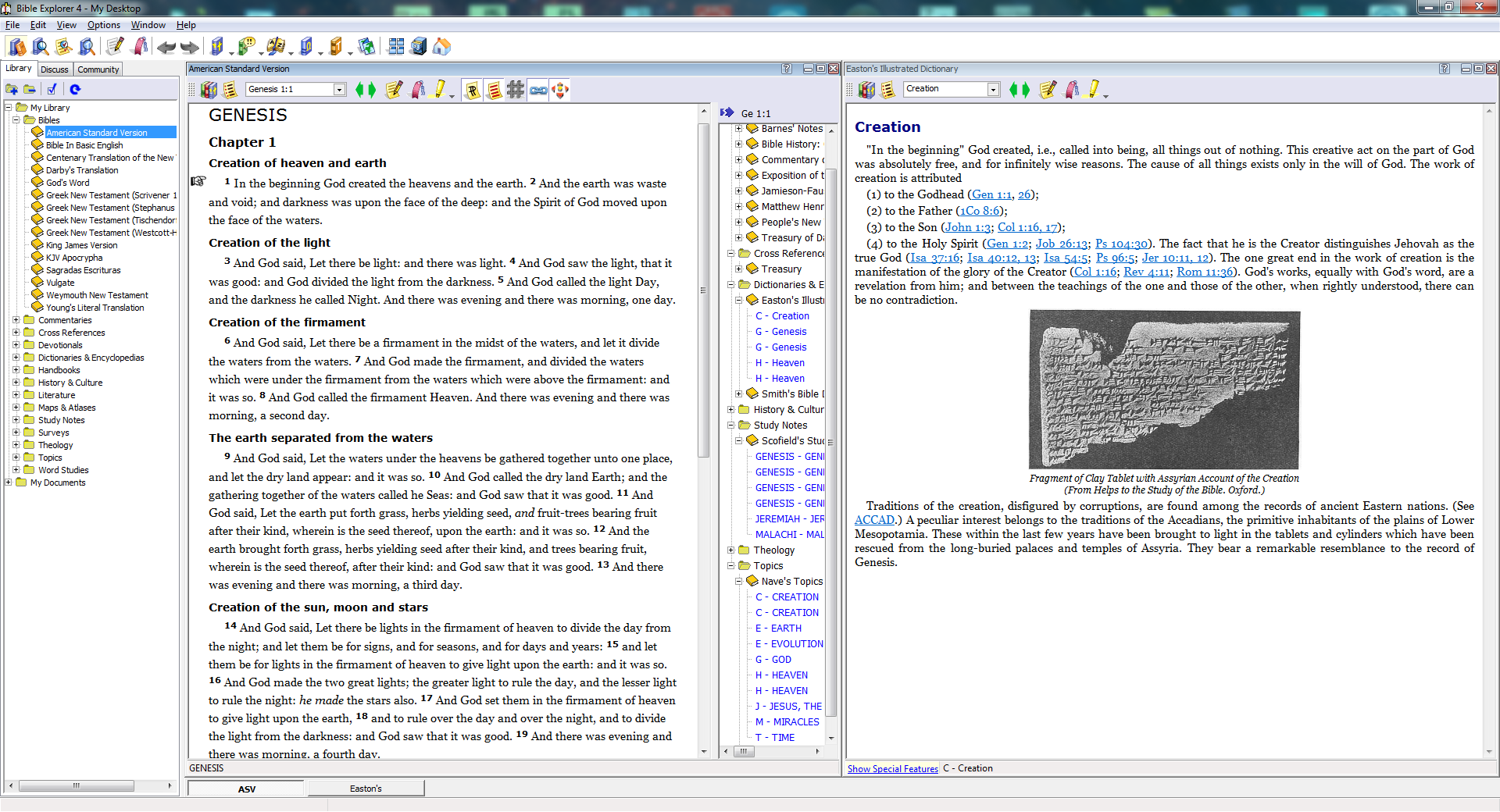Expand the Dictionaries & Encyclopedias folder
The height and width of the screenshot is (812, 1500).
(16, 357)
